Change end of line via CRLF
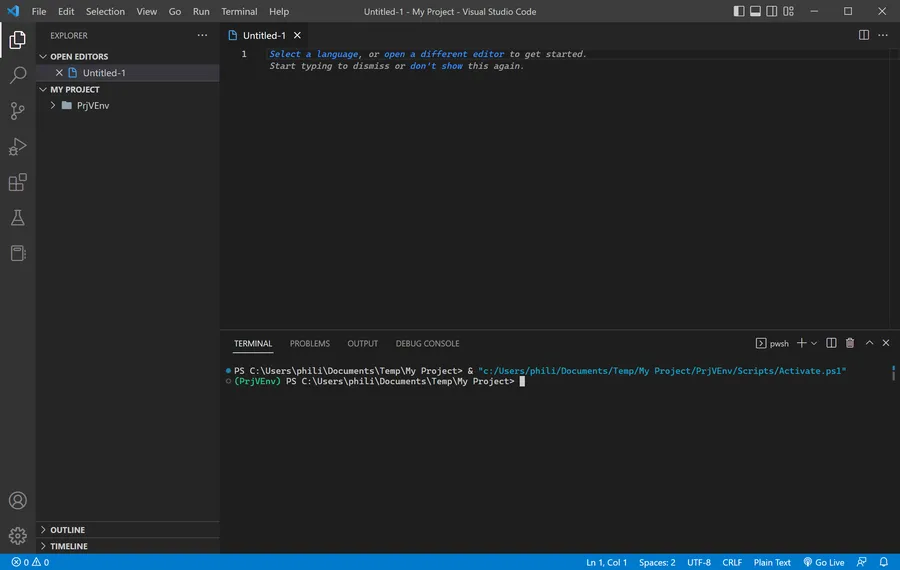The width and height of the screenshot is (900, 570). (732, 562)
